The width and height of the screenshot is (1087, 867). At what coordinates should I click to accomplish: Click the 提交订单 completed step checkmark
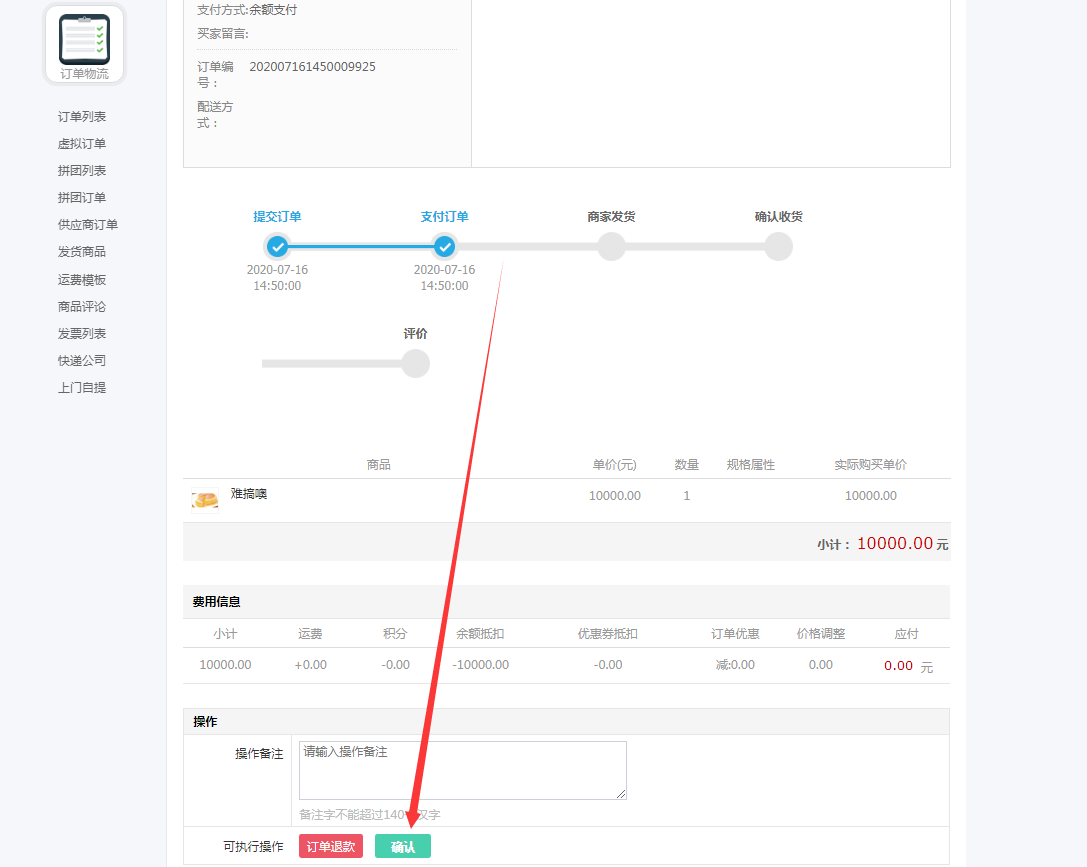[278, 246]
